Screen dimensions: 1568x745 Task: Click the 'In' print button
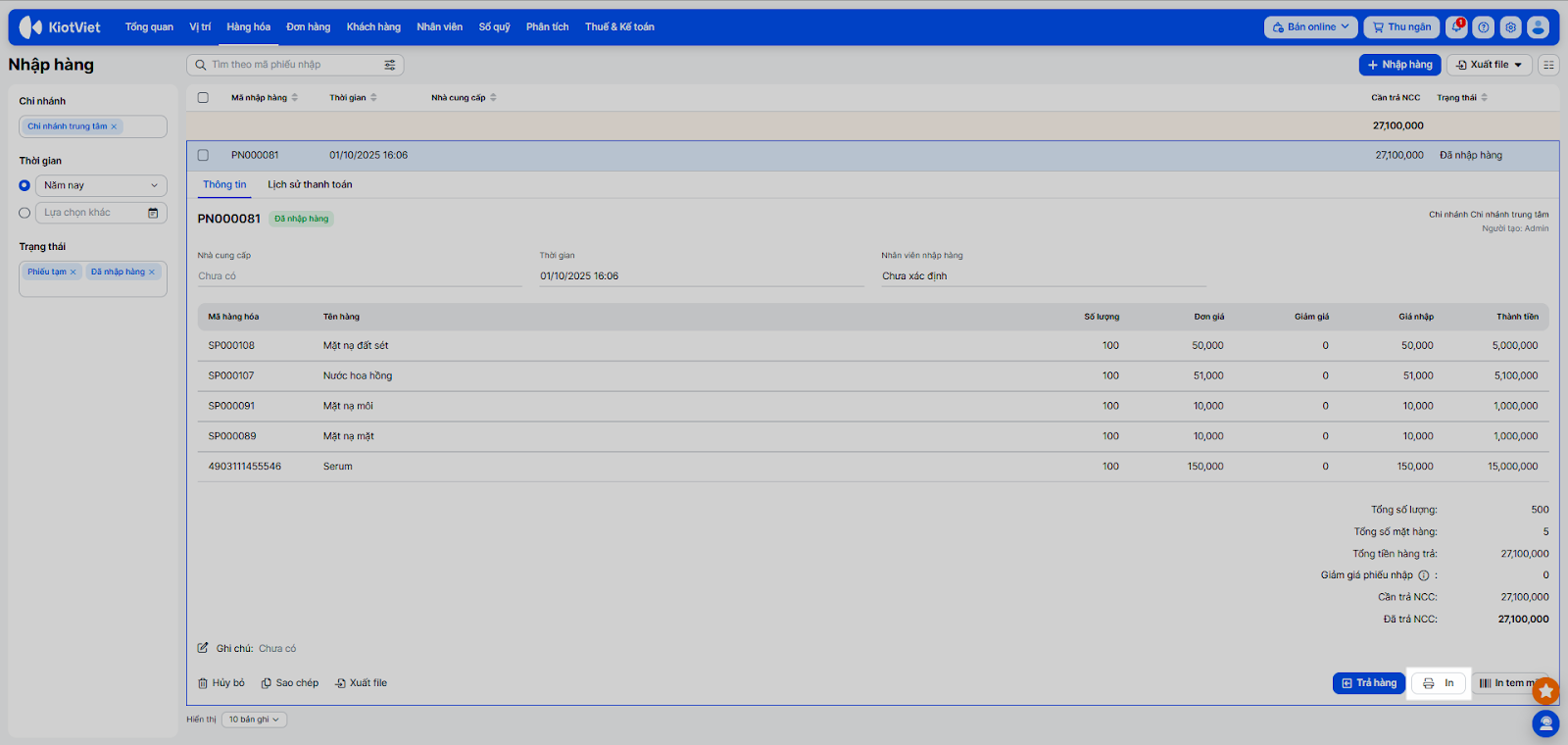click(1439, 683)
